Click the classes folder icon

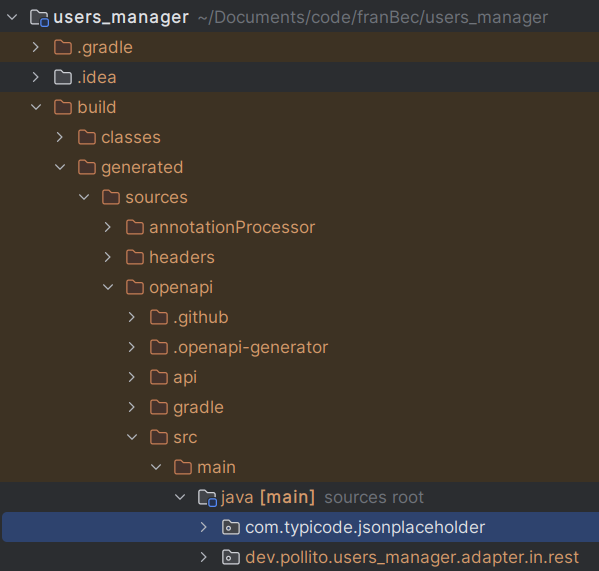pos(87,137)
